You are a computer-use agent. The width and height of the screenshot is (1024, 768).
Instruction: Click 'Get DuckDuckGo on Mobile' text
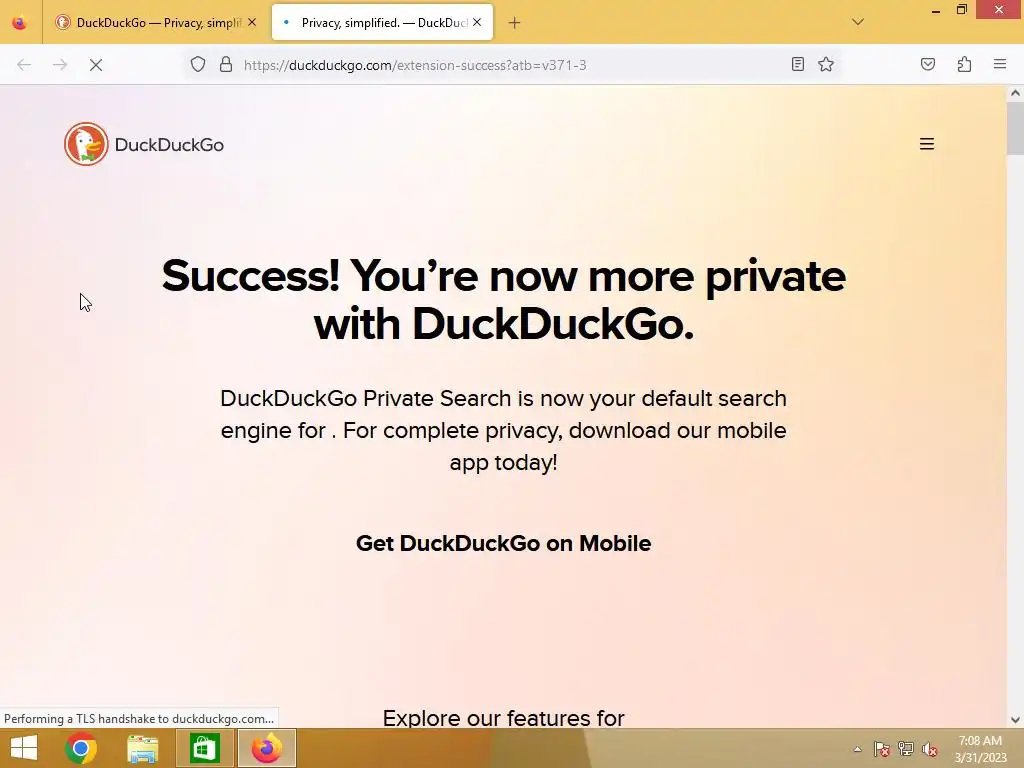pos(504,543)
